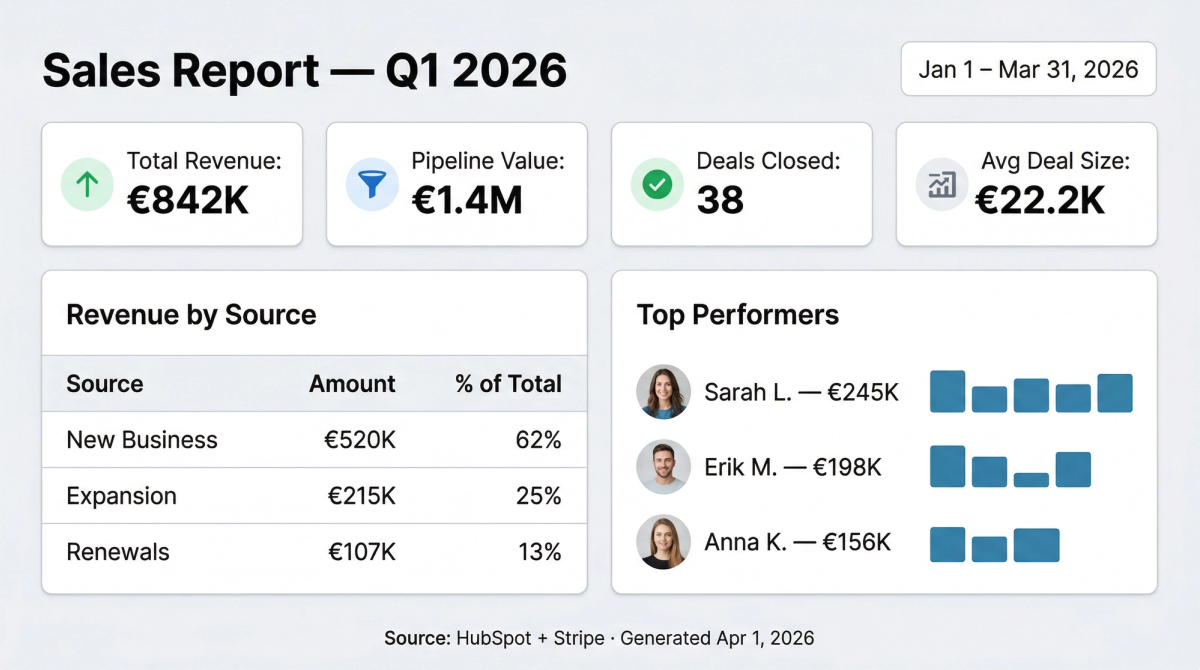Click Erik M.'s avatar photo
The width and height of the screenshot is (1200, 670).
(x=663, y=467)
